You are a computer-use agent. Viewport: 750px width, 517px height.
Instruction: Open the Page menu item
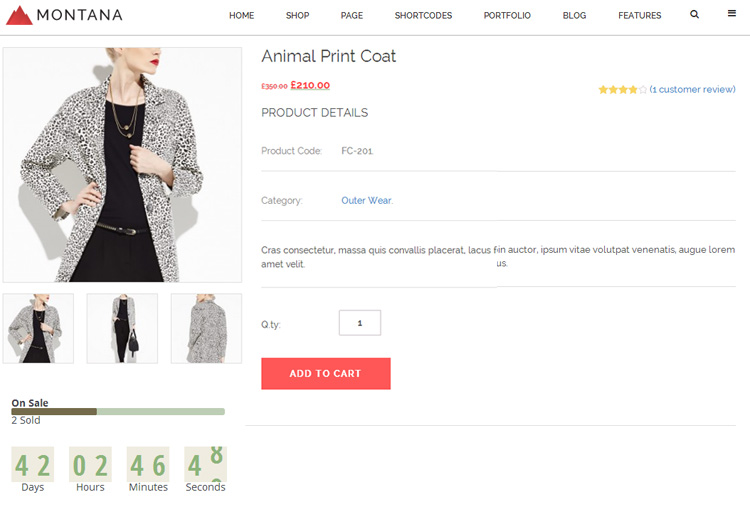(x=351, y=16)
